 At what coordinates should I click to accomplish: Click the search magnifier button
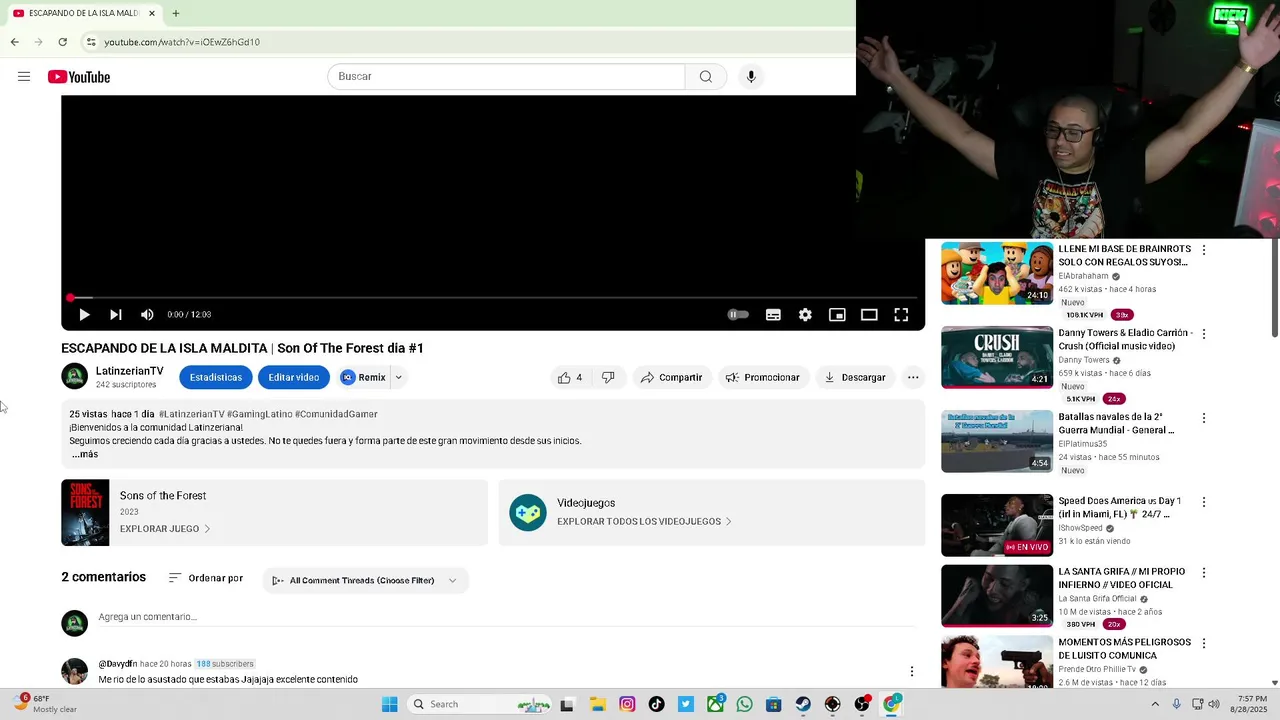point(706,77)
